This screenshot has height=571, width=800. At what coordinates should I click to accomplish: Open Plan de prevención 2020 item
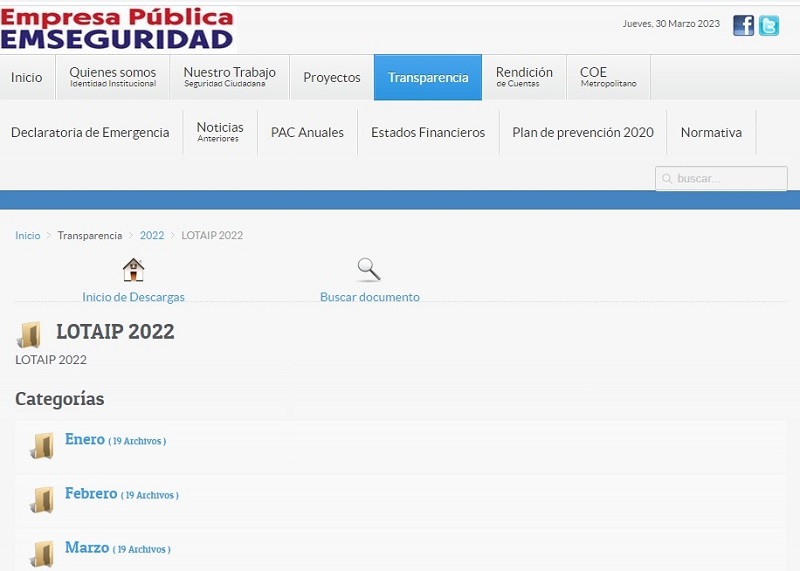(x=583, y=133)
